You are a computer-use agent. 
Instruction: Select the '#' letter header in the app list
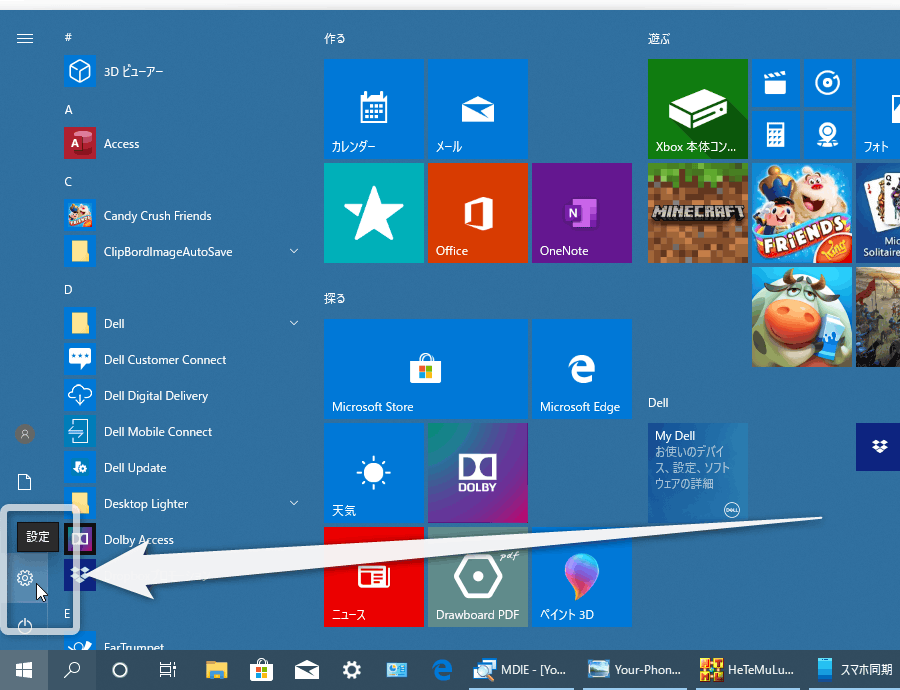68,37
